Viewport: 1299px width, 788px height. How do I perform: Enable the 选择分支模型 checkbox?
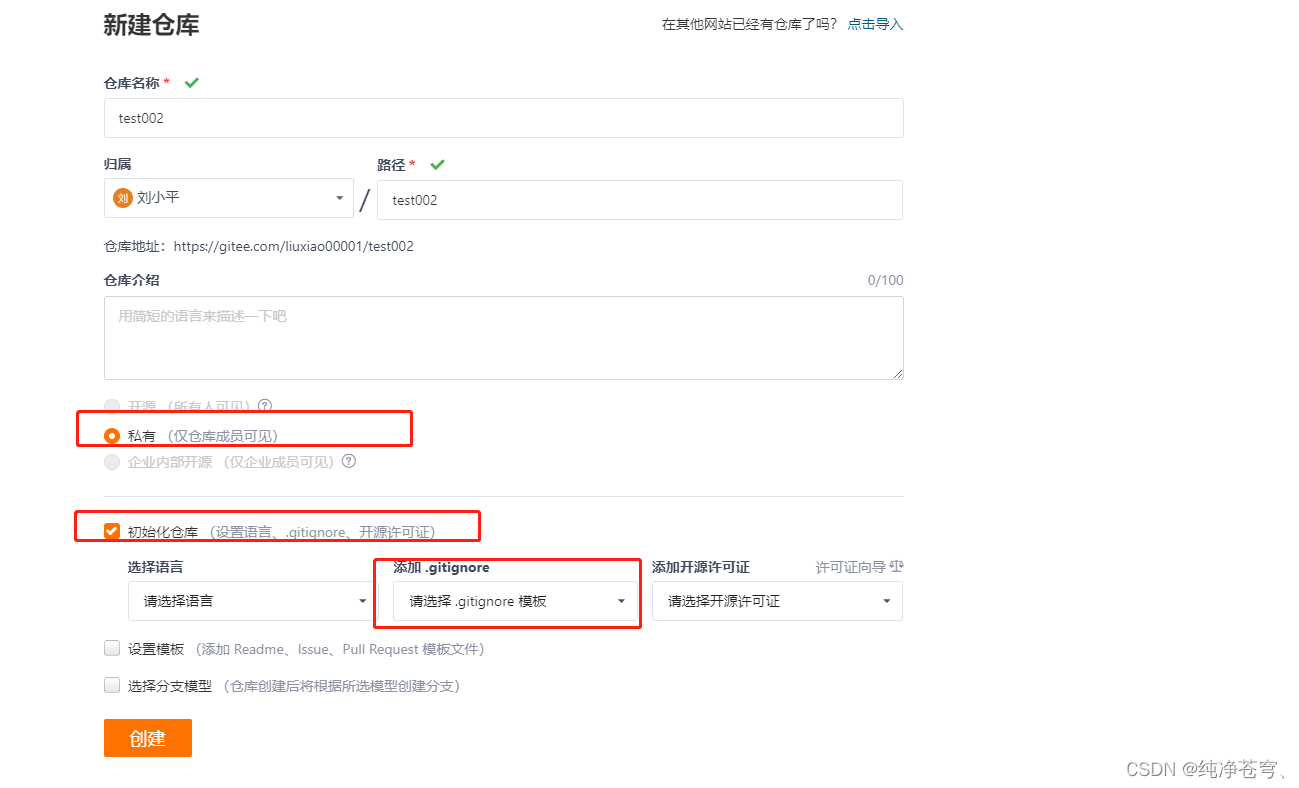111,685
